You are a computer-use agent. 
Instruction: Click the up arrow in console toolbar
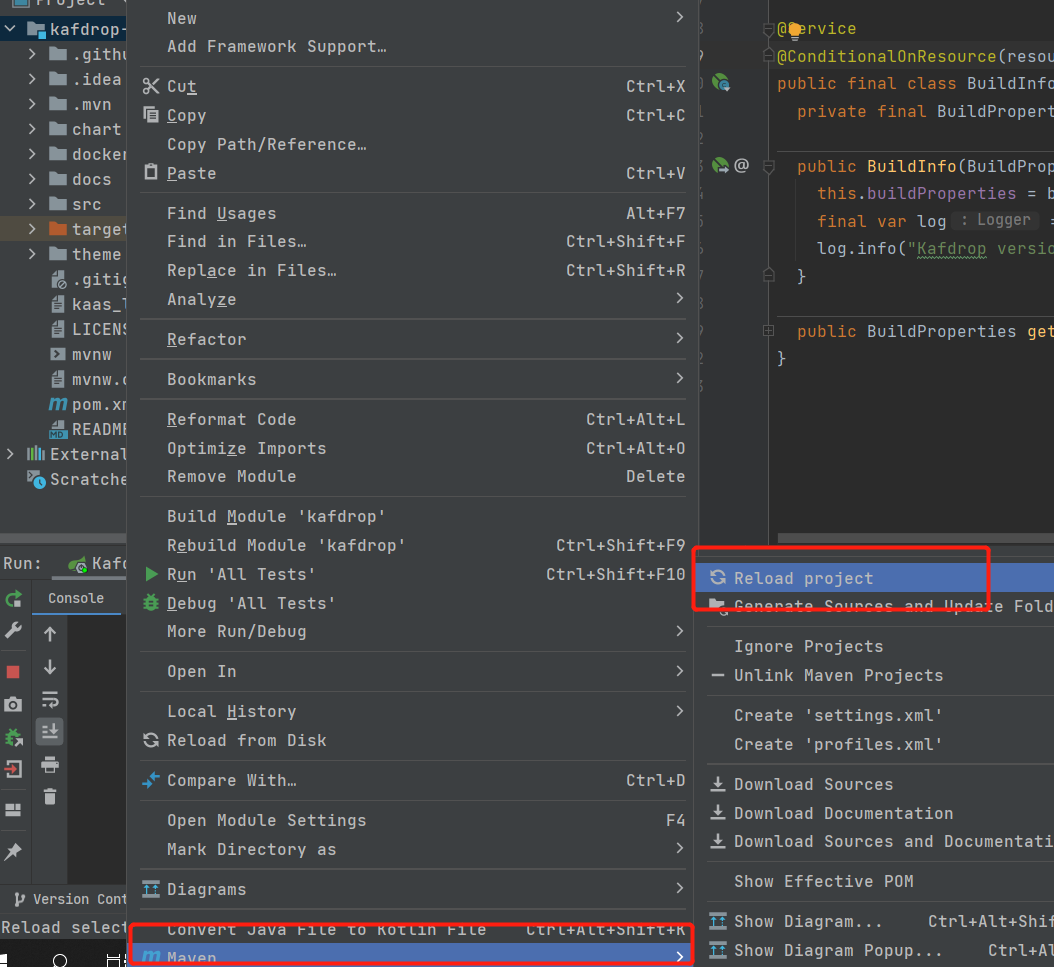click(x=50, y=634)
